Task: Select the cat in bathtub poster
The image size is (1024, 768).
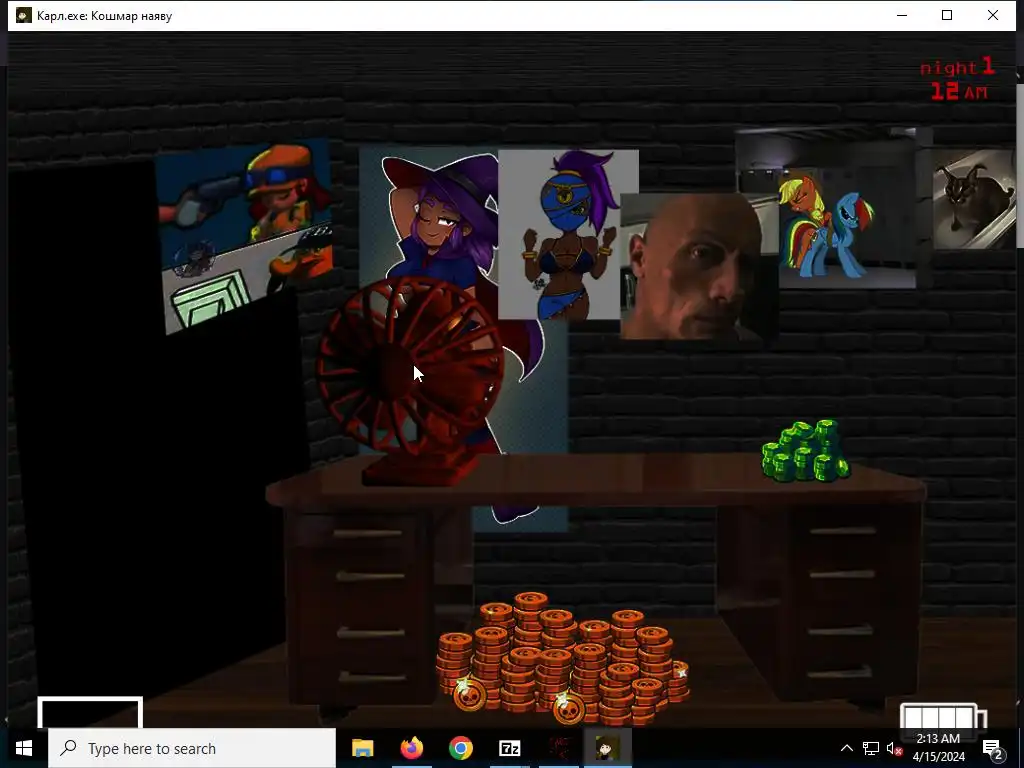Action: [974, 199]
